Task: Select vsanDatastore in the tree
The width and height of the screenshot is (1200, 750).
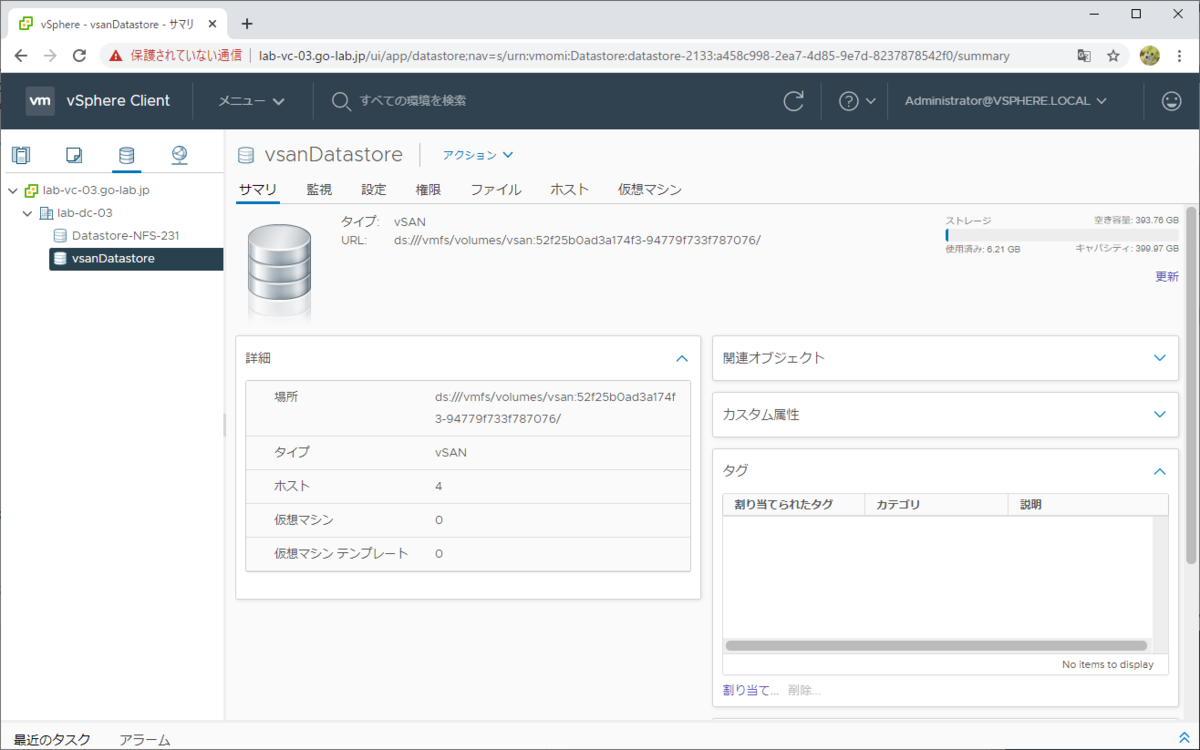Action: point(136,259)
